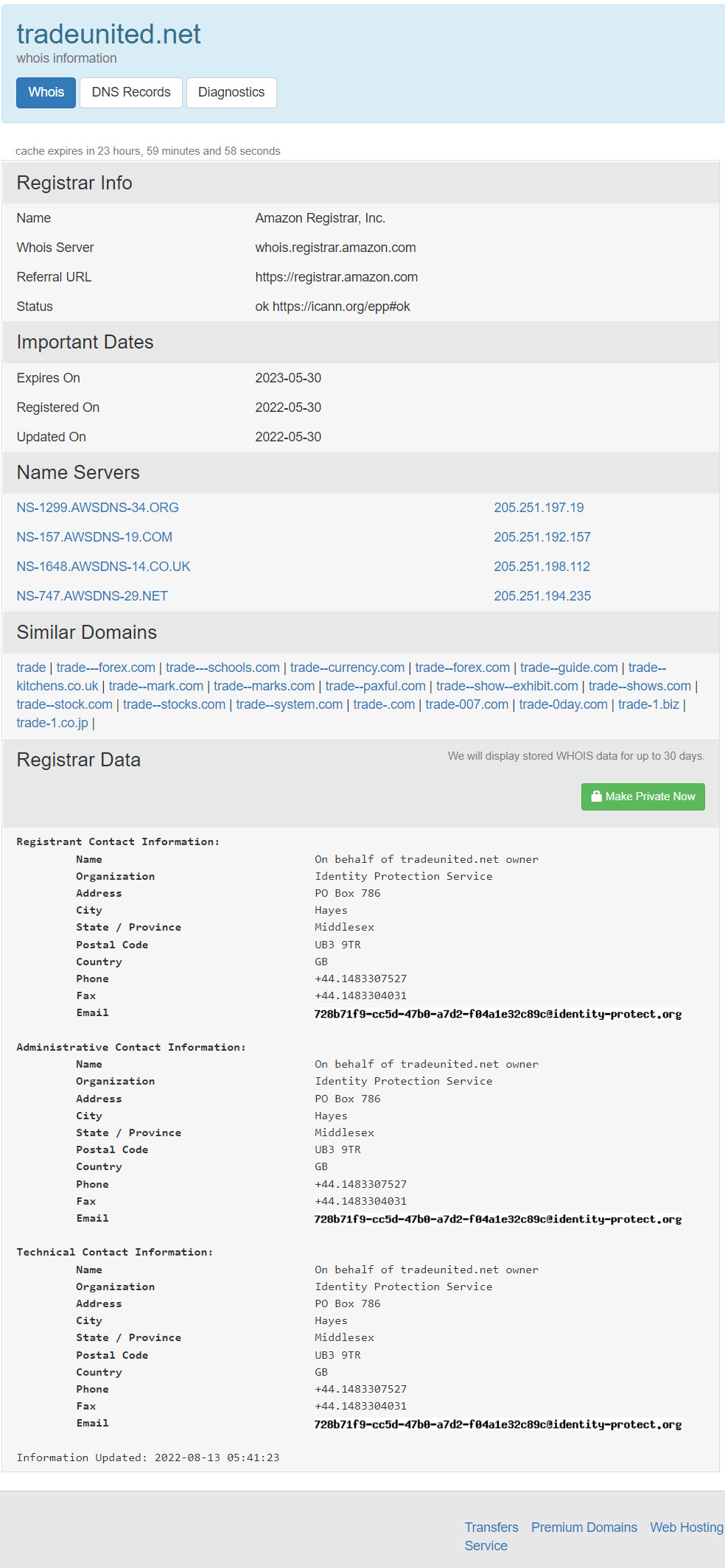Image resolution: width=725 pixels, height=1568 pixels.
Task: Select the Technical contact email address
Action: pyautogui.click(x=498, y=1424)
